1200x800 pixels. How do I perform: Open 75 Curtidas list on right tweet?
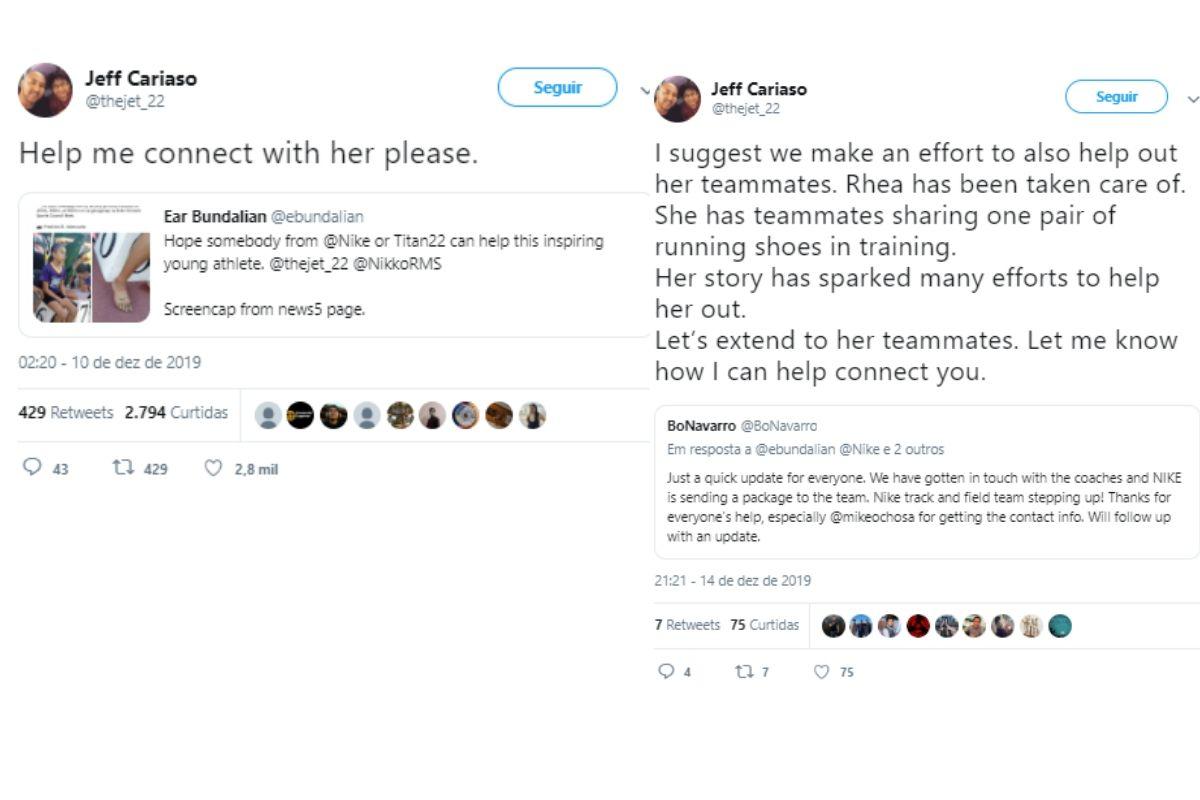click(765, 625)
